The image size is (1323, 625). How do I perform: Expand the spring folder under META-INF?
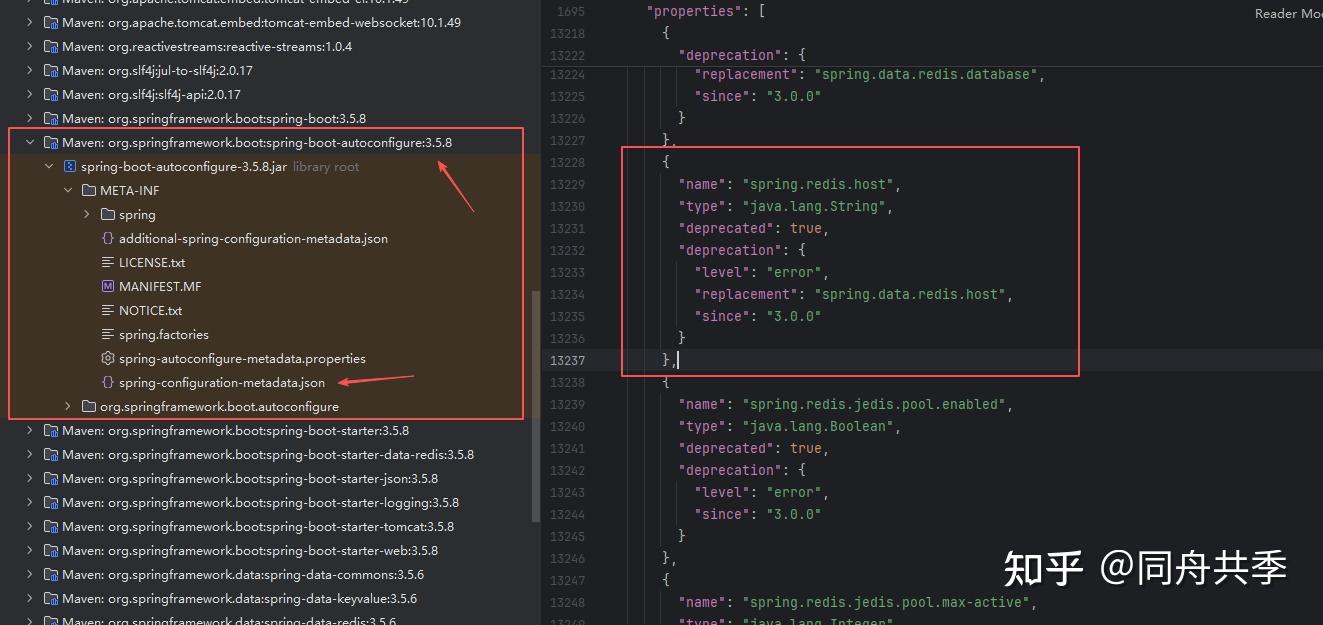tap(86, 214)
